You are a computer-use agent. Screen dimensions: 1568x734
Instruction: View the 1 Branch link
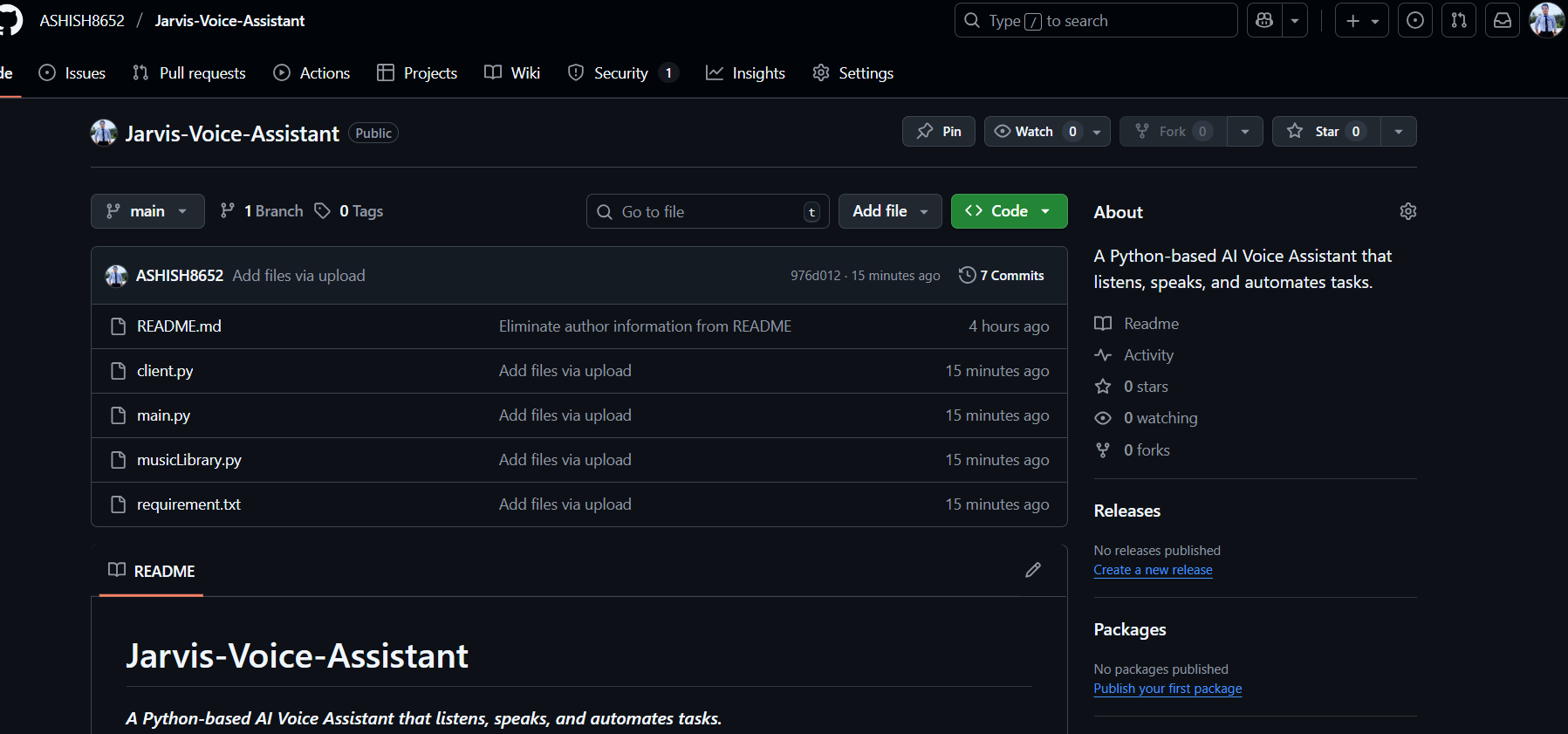click(262, 211)
